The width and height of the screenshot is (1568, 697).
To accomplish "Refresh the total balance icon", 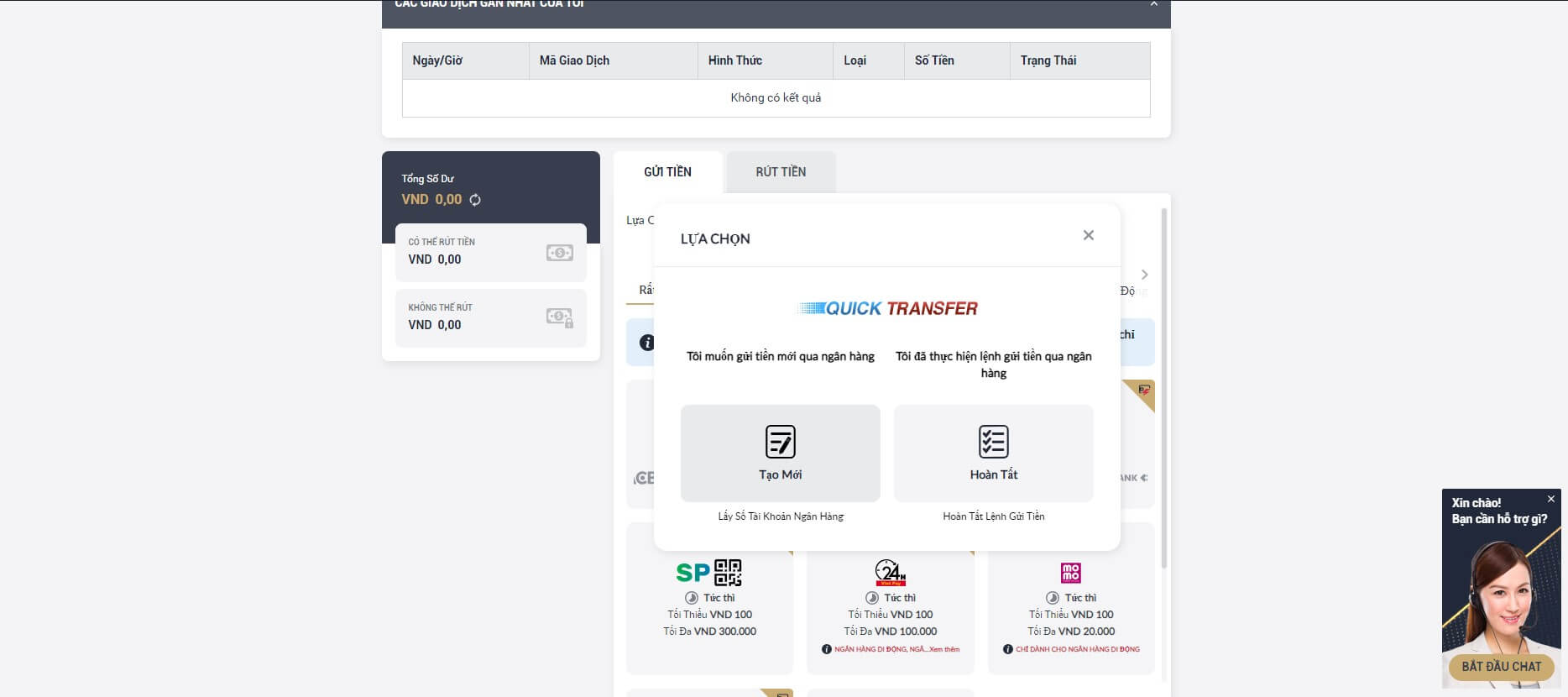I will (x=475, y=200).
